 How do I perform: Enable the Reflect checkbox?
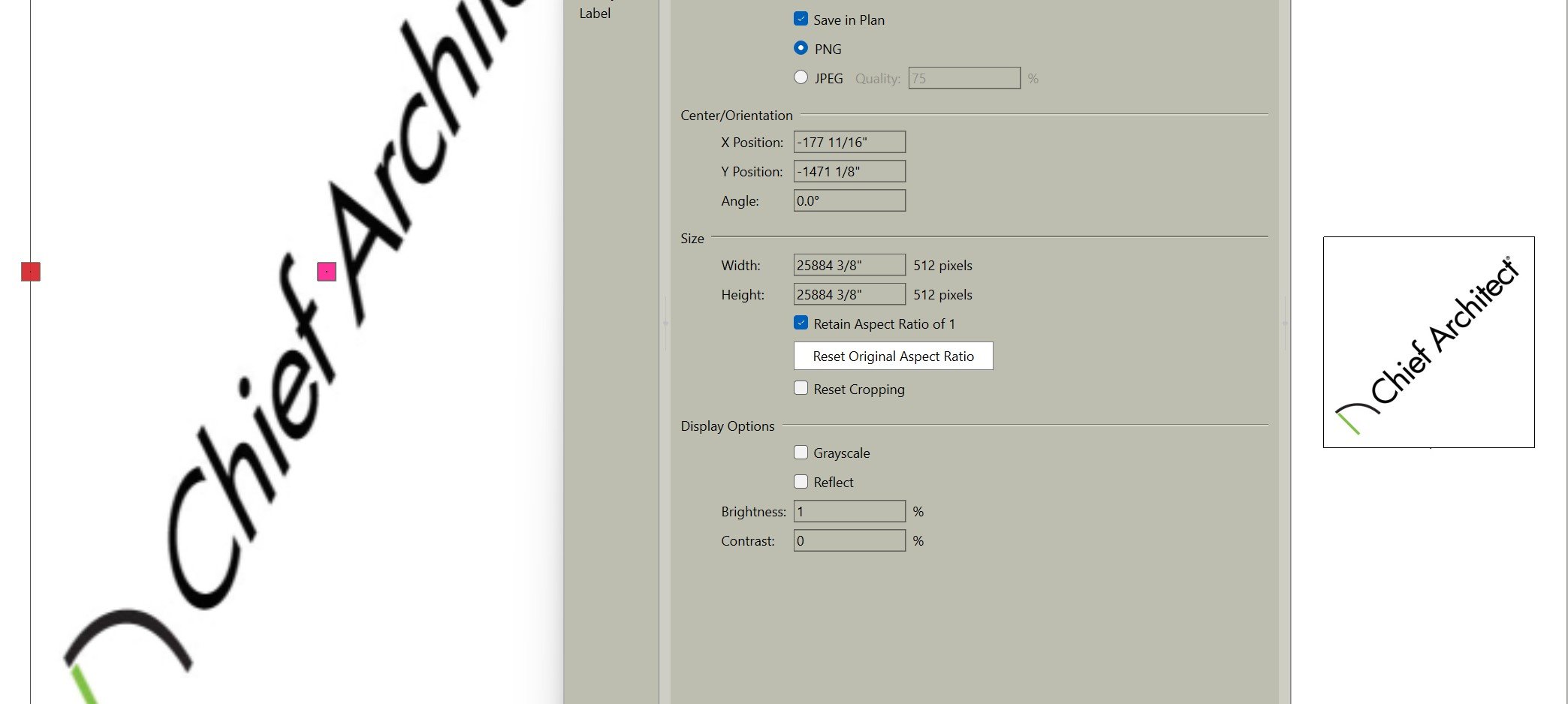(801, 482)
